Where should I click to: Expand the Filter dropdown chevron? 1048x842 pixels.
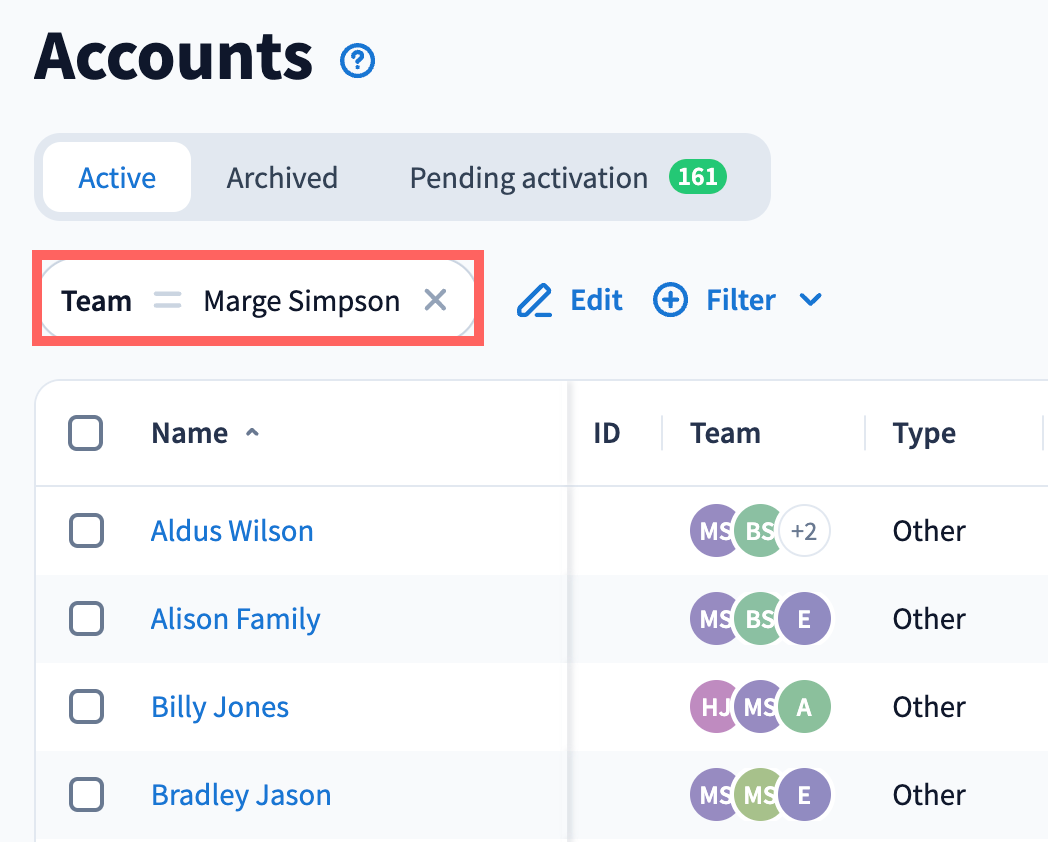[x=811, y=300]
